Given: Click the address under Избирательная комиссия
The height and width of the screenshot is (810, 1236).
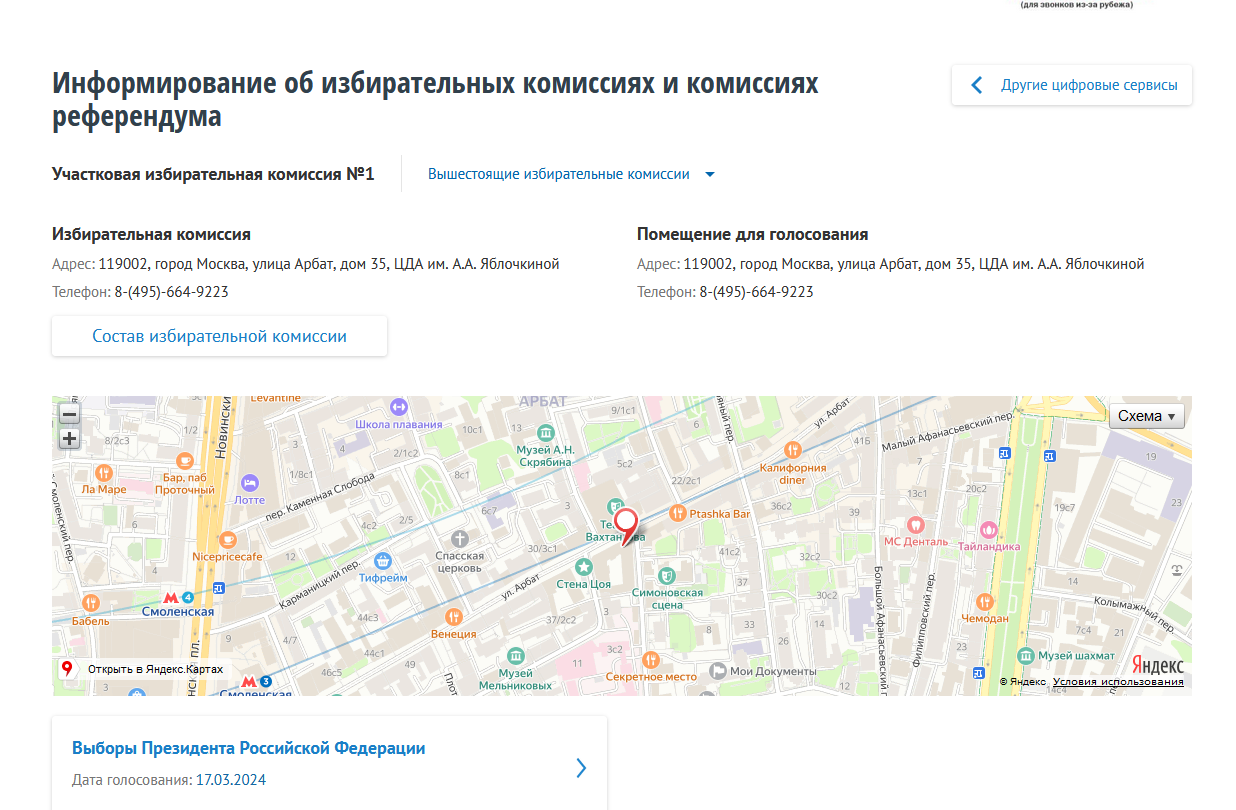Looking at the screenshot, I should 329,264.
